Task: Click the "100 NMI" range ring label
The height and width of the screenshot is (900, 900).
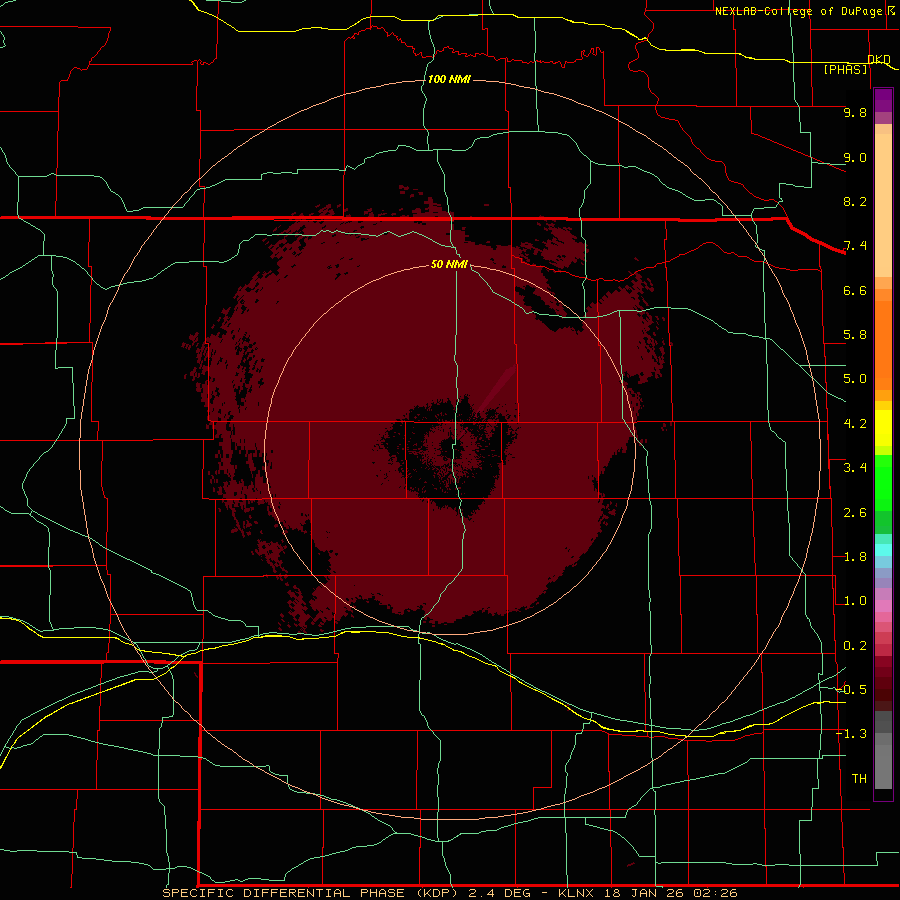Action: click(449, 79)
